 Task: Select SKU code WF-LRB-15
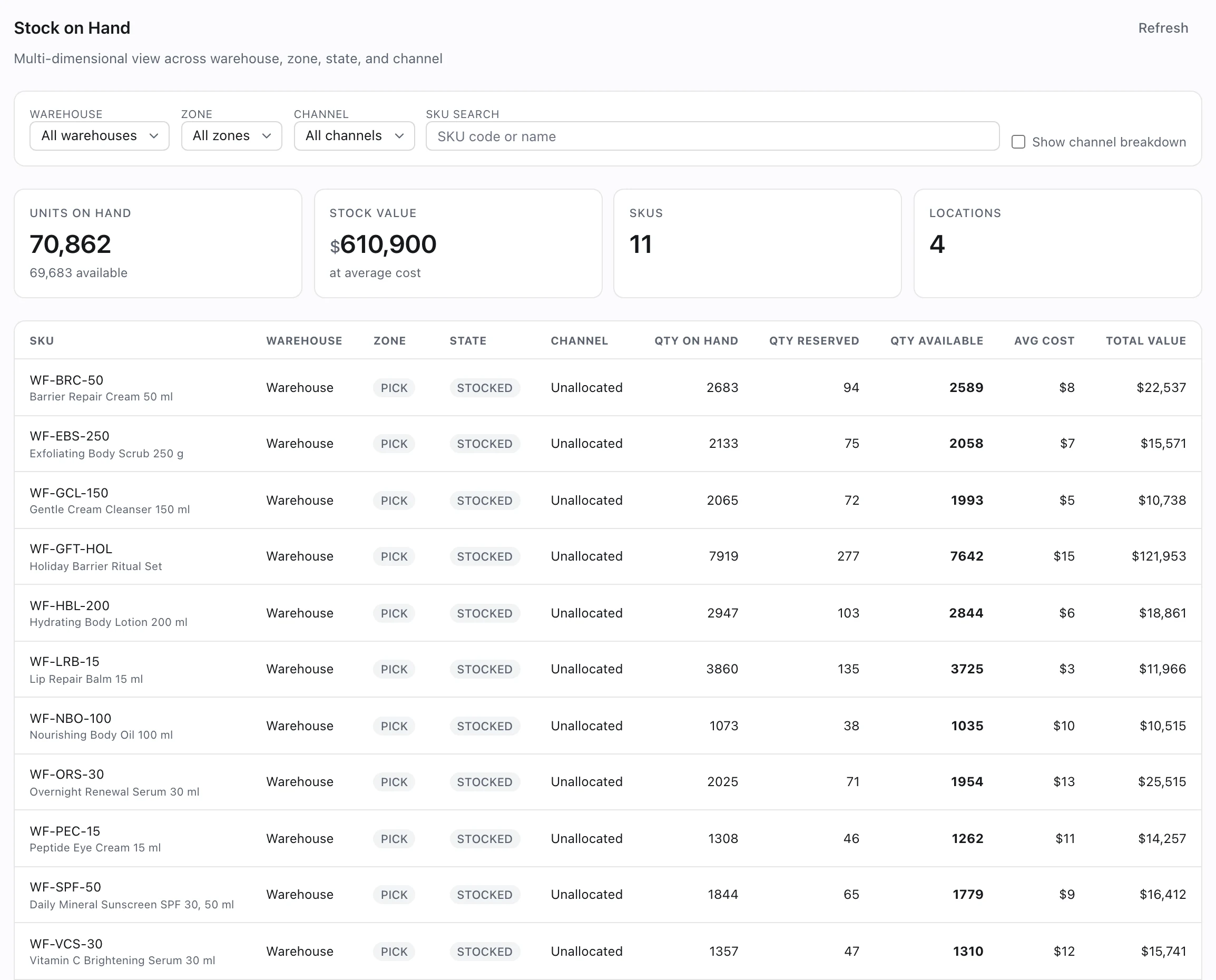[x=64, y=661]
